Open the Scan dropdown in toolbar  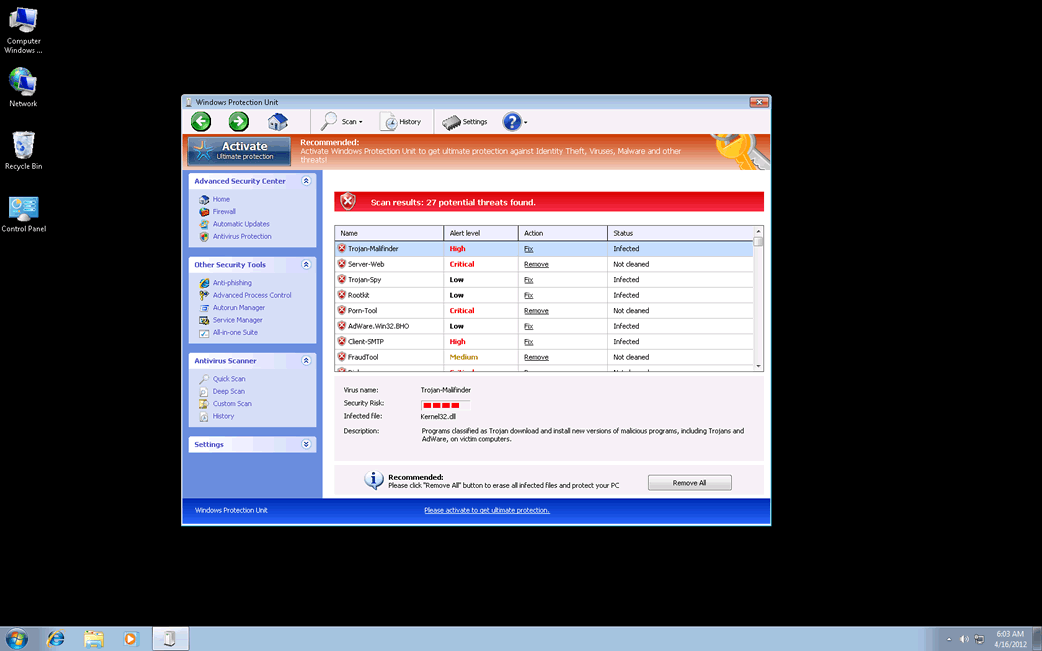pos(342,122)
